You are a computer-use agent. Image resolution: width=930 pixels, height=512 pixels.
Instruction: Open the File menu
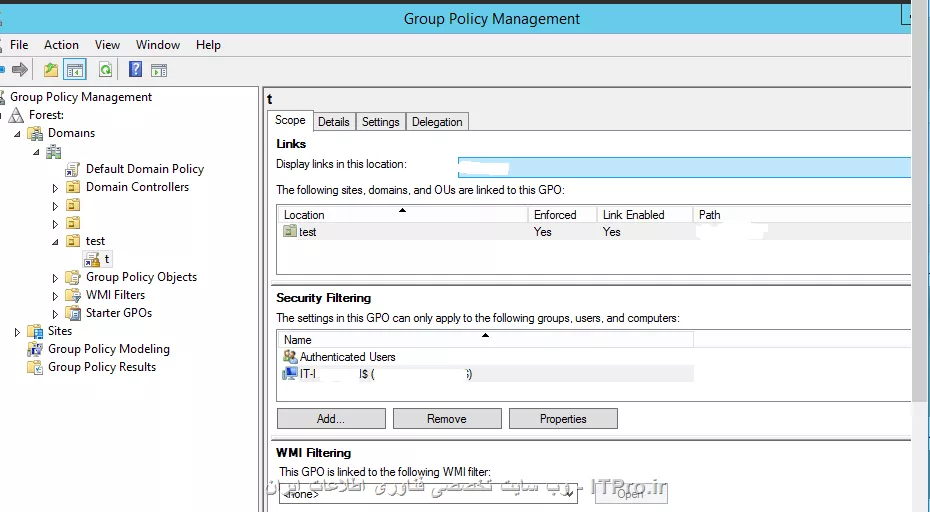[19, 45]
